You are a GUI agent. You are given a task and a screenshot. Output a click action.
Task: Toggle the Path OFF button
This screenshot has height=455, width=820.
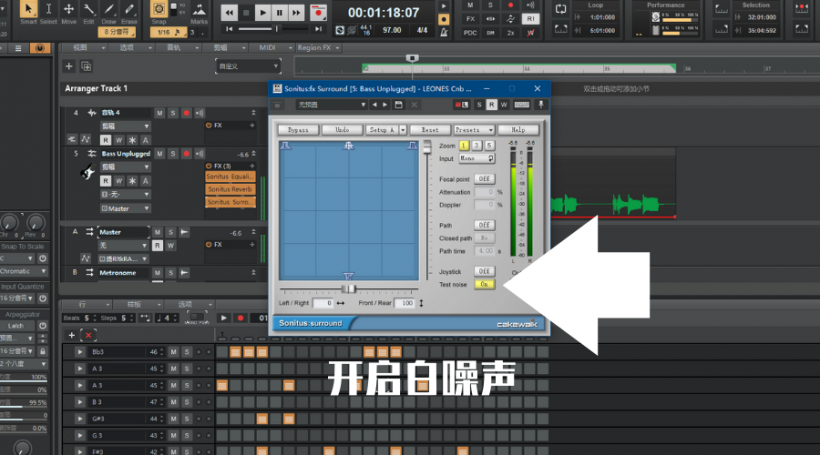pyautogui.click(x=484, y=225)
